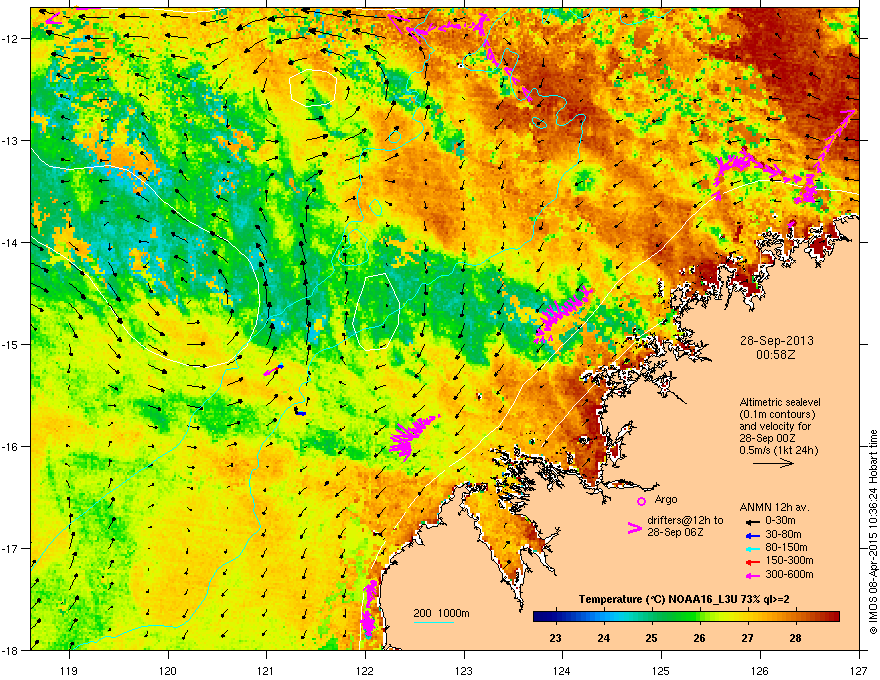880x680 pixels.
Task: Click the vertical IMOS copyright timestamp text
Action: click(873, 532)
